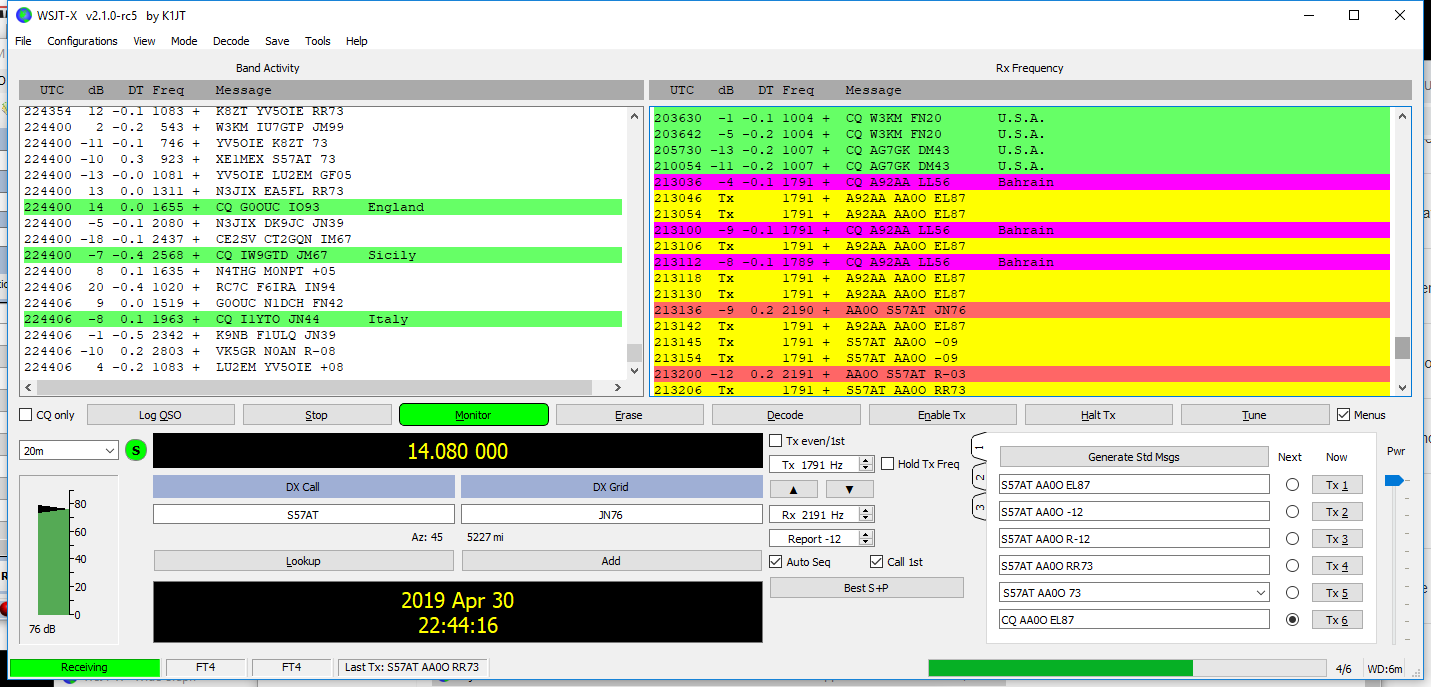Enable Tx even/1st checkbox

tap(776, 441)
